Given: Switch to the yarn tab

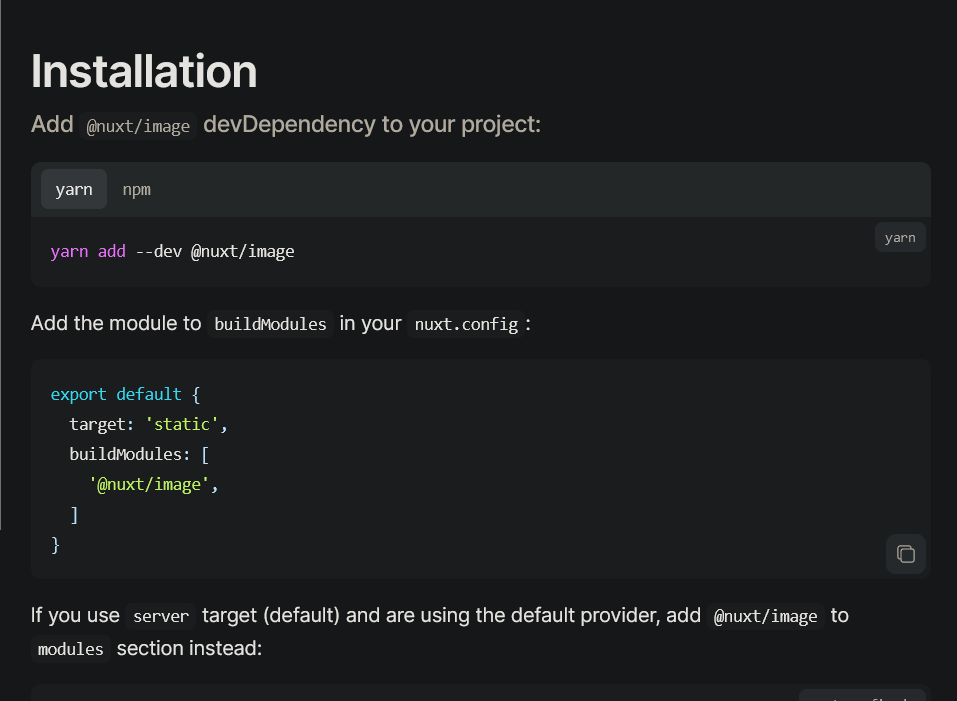Looking at the screenshot, I should click(x=74, y=190).
